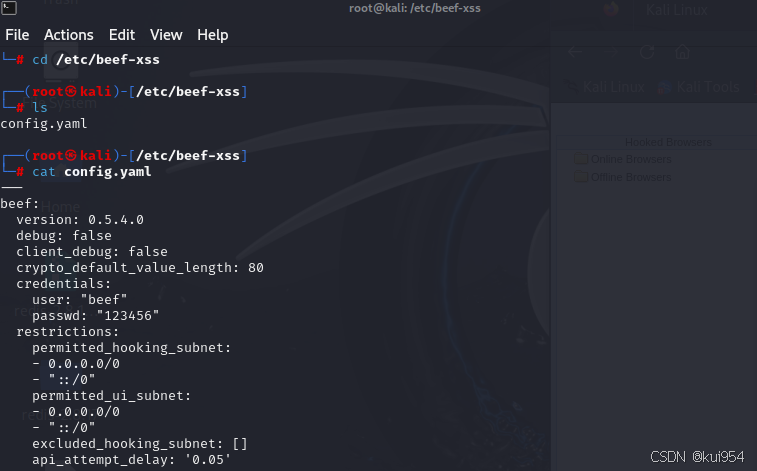
Task: Click the 'user: "beef"' line
Action: click(80, 299)
